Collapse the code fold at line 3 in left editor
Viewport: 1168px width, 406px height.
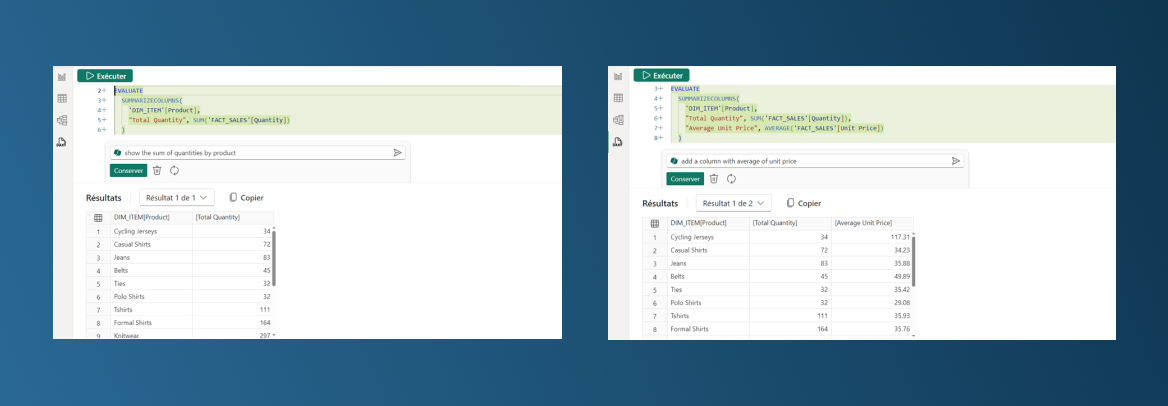[x=104, y=101]
